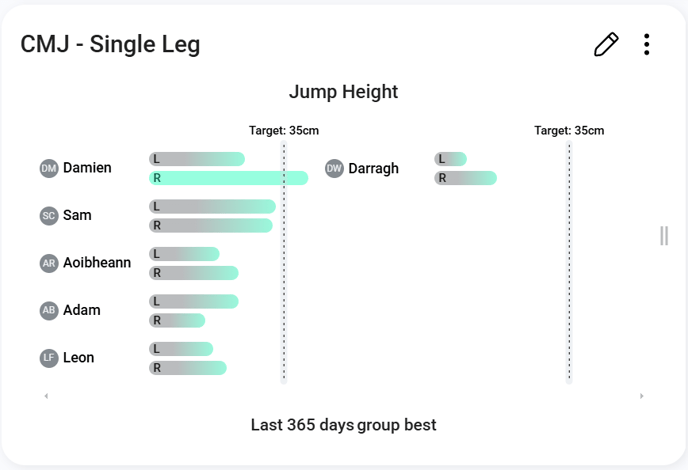Viewport: 688px width, 470px height.
Task: Open the three-dot more options menu
Action: point(647,44)
